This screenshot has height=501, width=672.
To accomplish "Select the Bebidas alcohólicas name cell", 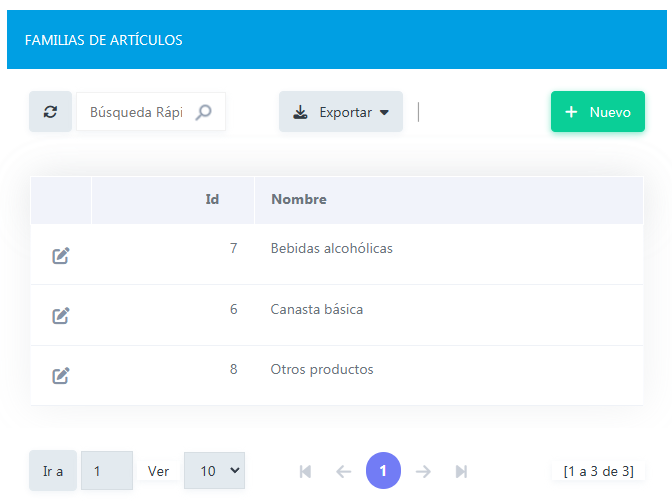I will (449, 255).
